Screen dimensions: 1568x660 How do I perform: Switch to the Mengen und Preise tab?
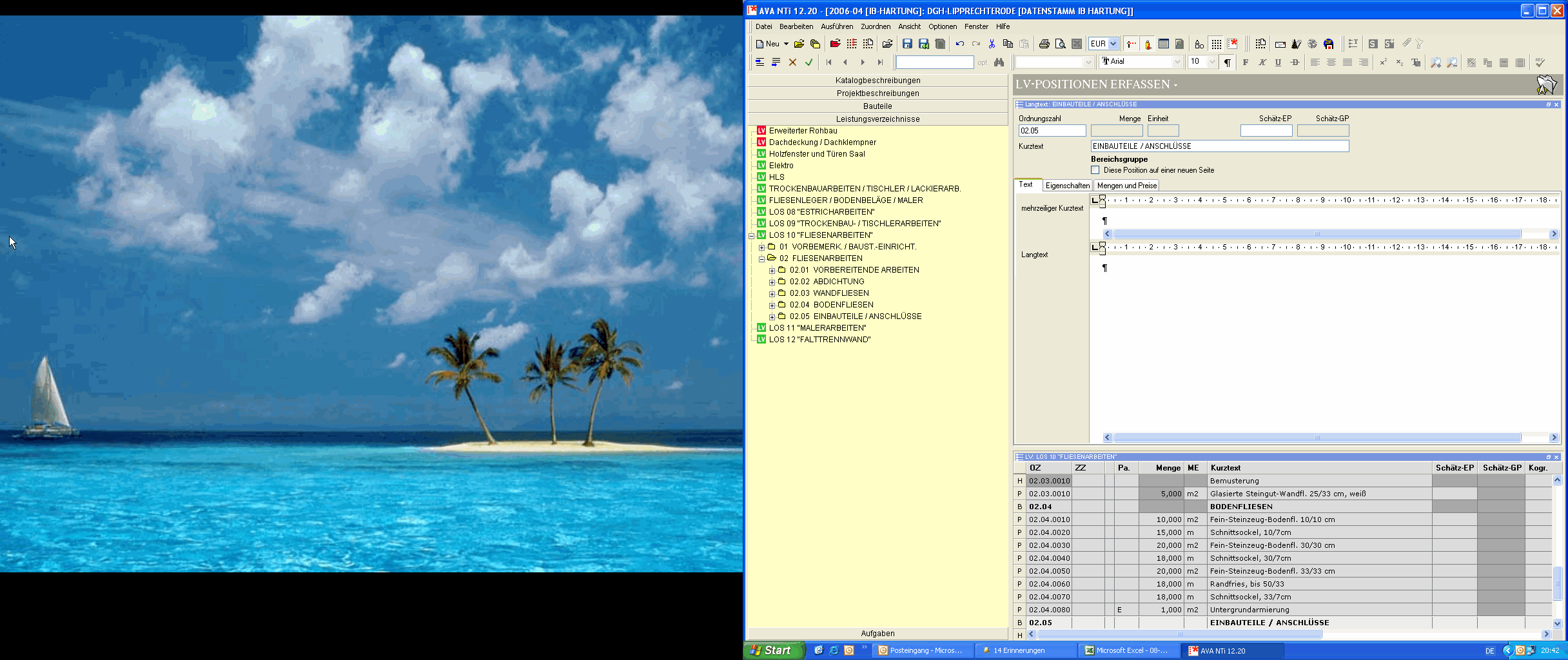pos(1126,186)
